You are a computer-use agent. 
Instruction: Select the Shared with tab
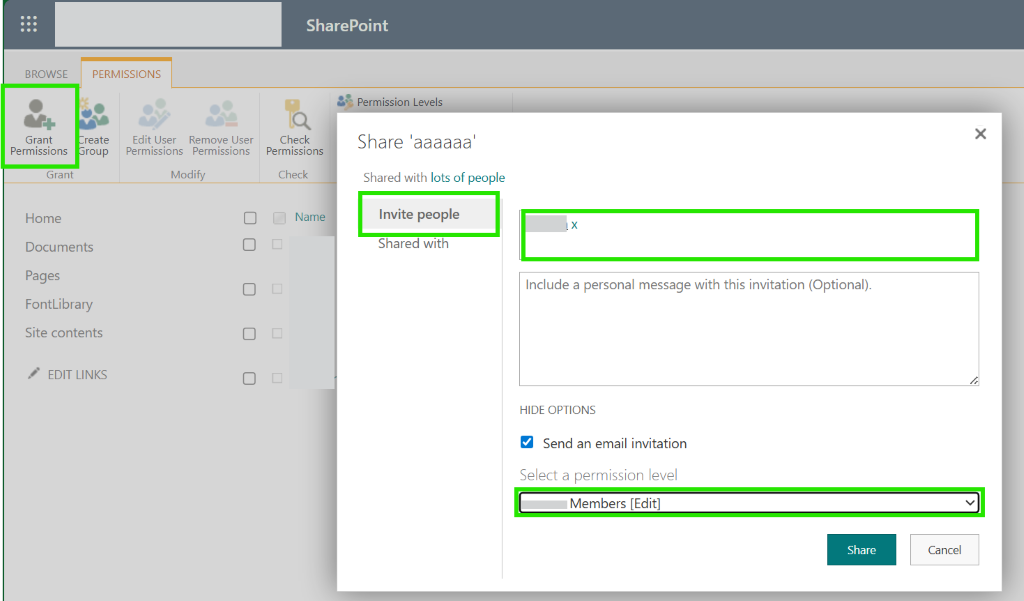(x=413, y=244)
